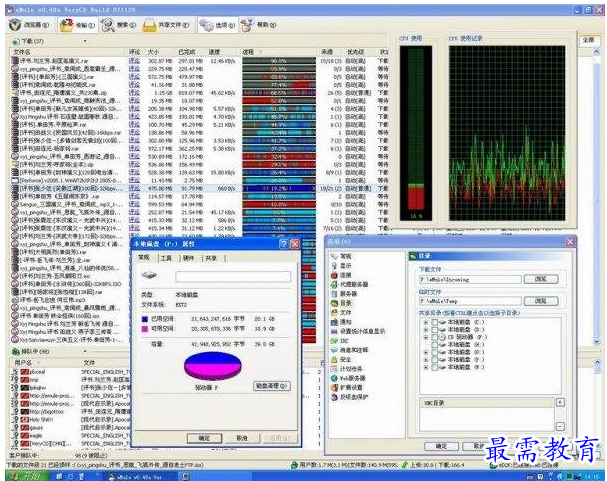
Task: Check 本地磁盘 (P:) shared directory box
Action: 435,360
